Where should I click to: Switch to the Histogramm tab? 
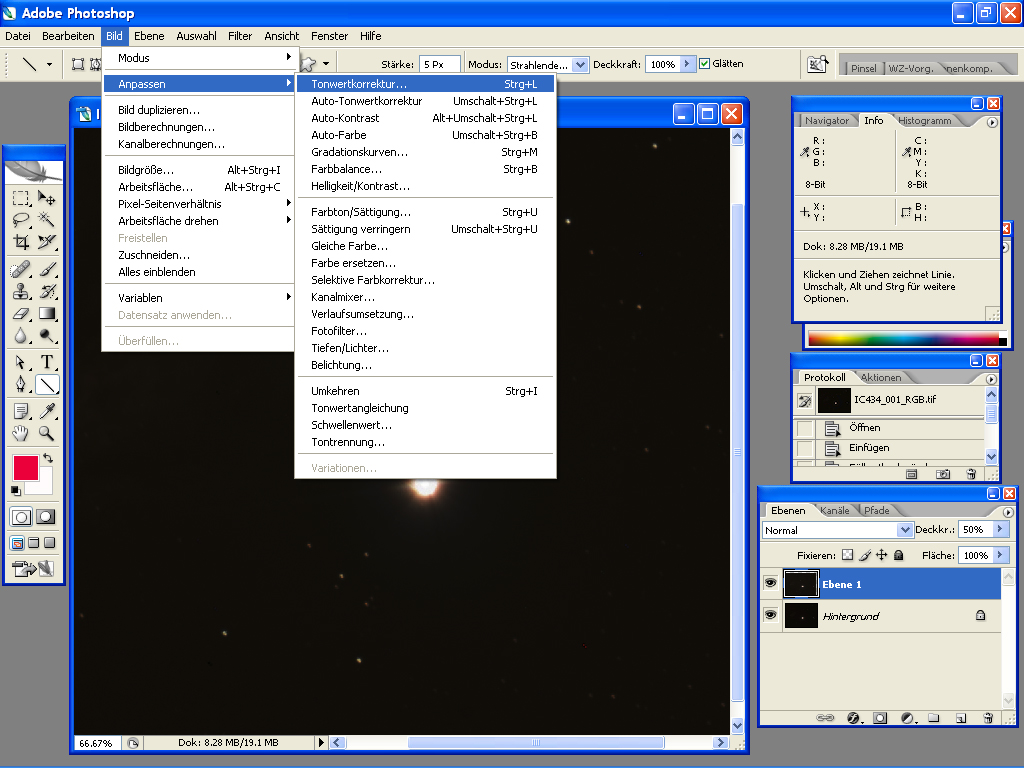(924, 120)
